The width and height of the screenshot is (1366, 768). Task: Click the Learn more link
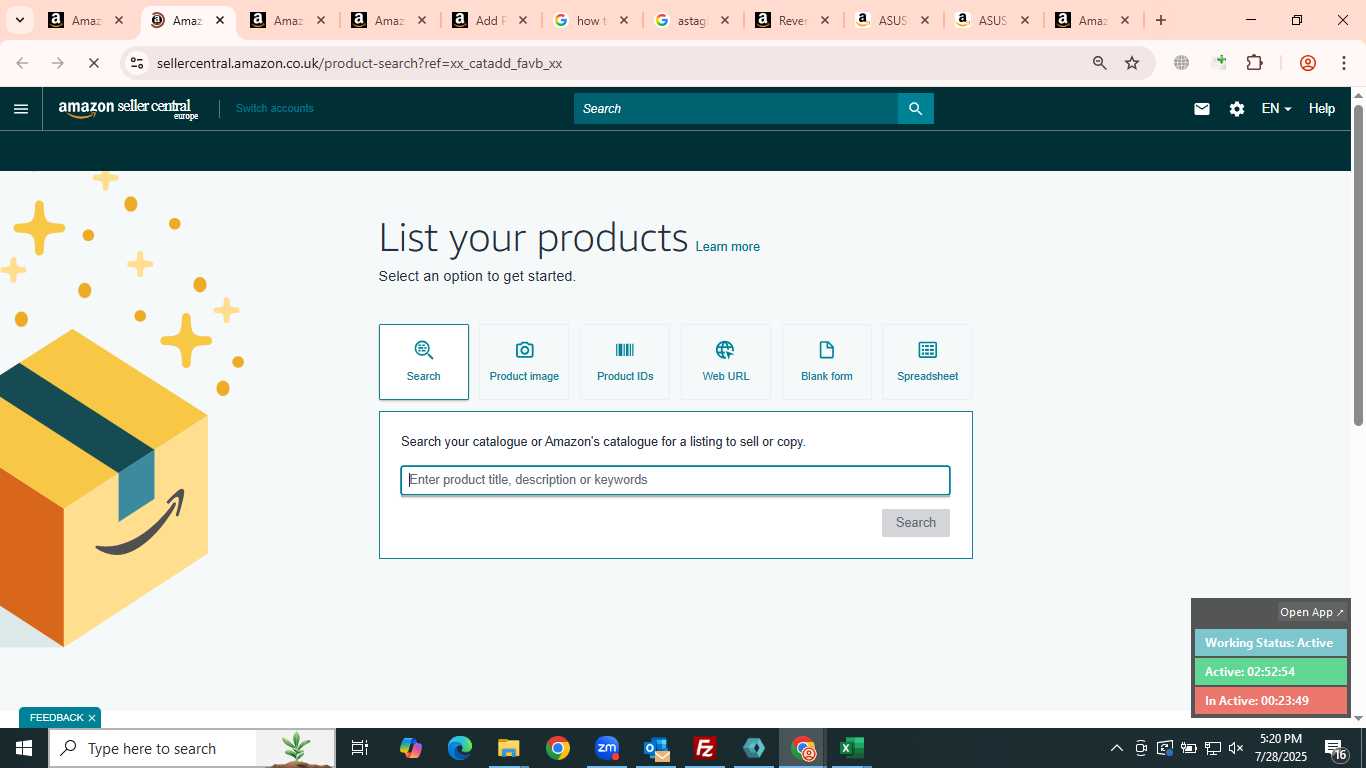[x=728, y=247]
